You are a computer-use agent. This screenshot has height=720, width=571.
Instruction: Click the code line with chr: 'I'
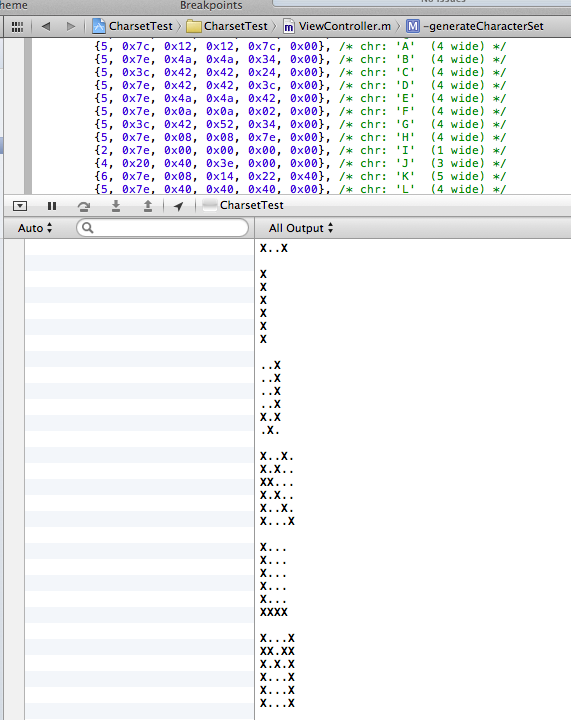tap(300, 151)
